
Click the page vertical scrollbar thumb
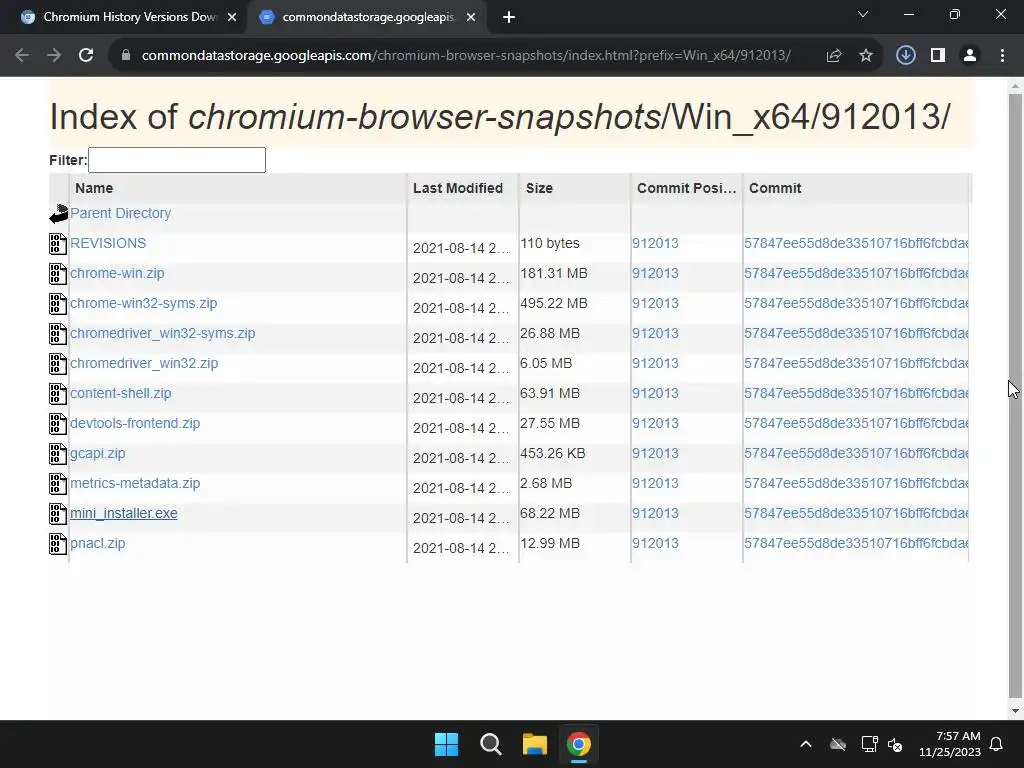1015,395
